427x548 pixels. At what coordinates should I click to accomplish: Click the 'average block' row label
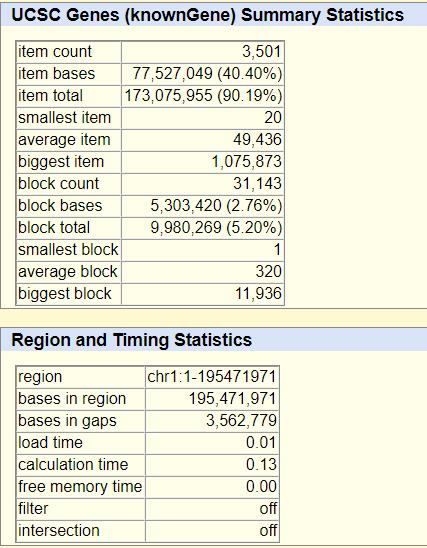67,272
